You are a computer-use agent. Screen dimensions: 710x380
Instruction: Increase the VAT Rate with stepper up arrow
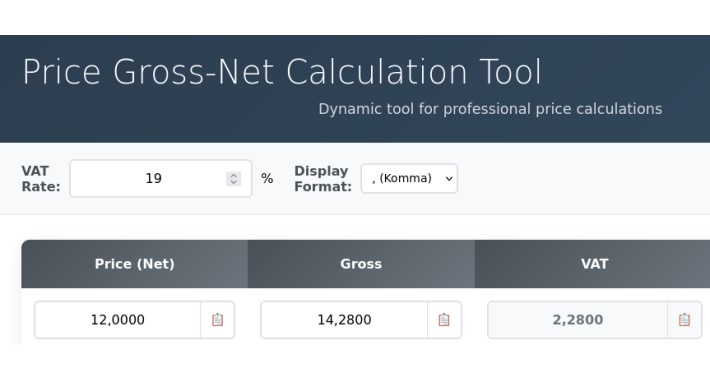click(x=233, y=175)
